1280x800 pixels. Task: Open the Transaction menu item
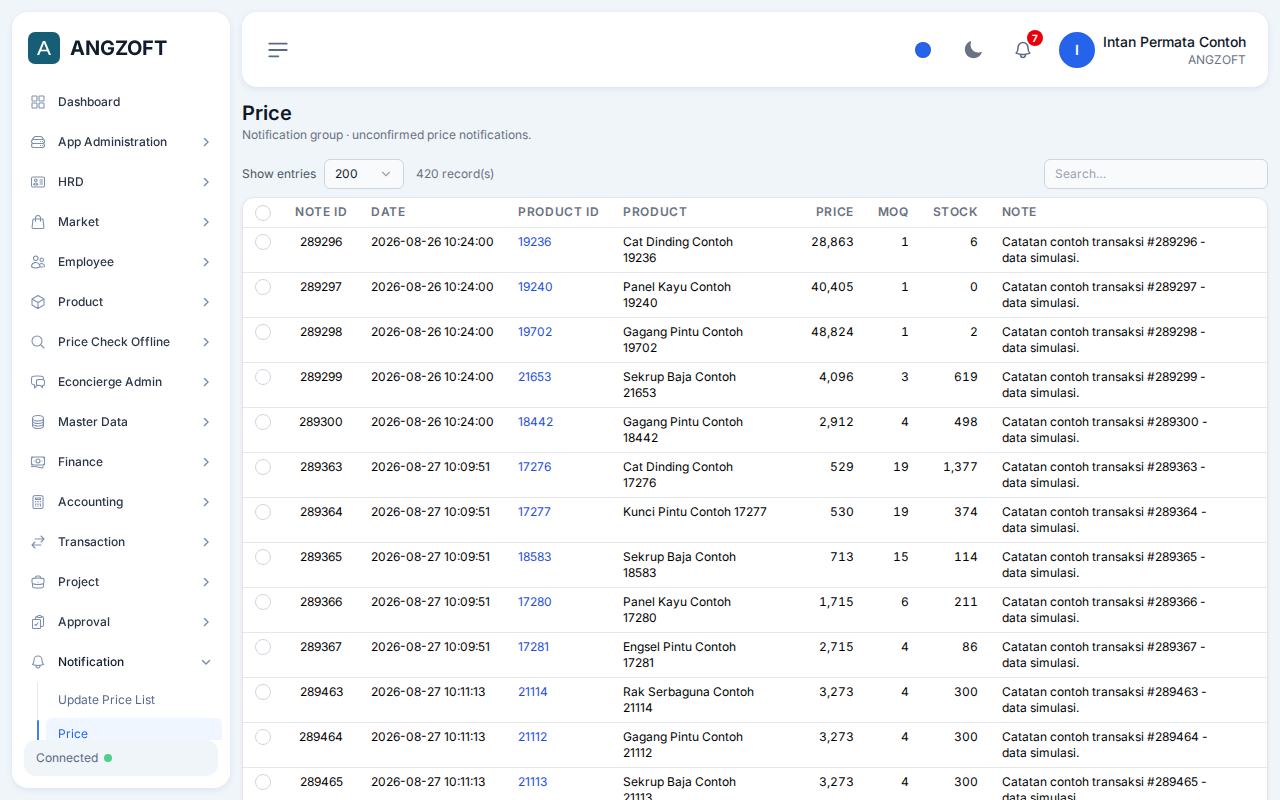click(x=121, y=542)
